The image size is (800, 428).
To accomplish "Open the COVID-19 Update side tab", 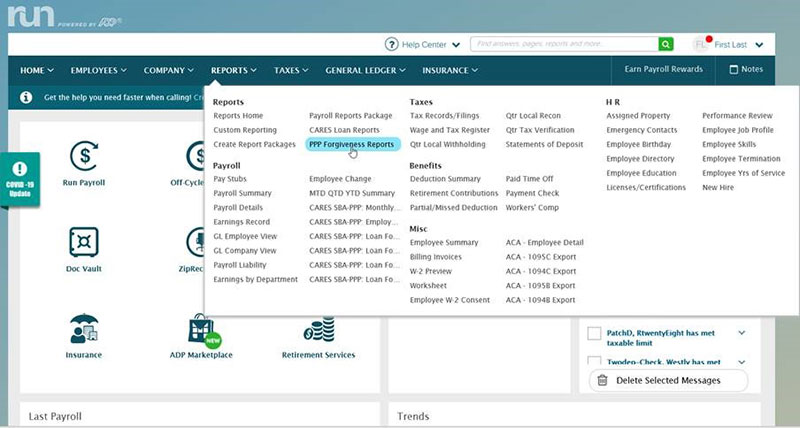I will click(20, 180).
